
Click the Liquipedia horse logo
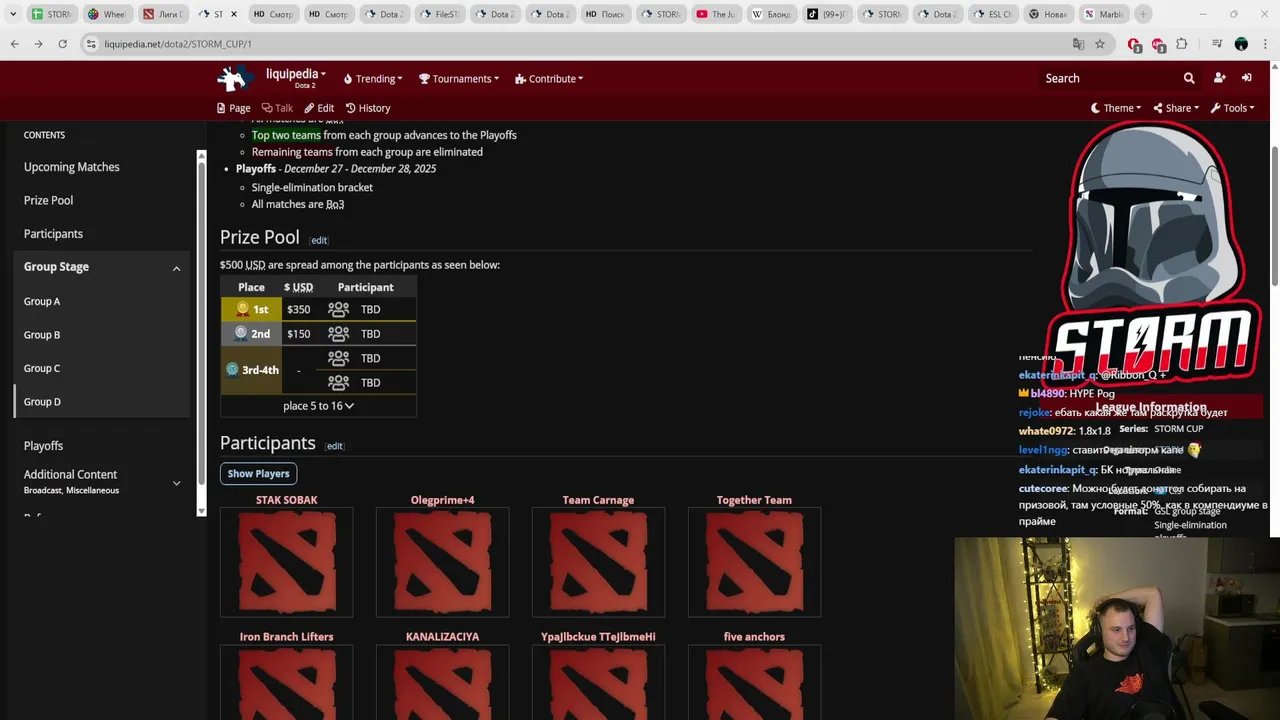pos(234,78)
